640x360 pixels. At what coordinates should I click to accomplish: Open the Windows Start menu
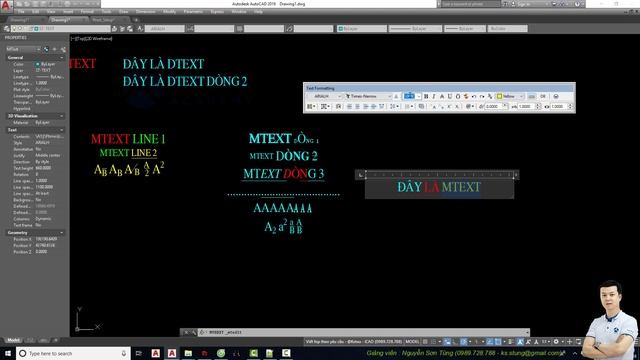[8, 353]
